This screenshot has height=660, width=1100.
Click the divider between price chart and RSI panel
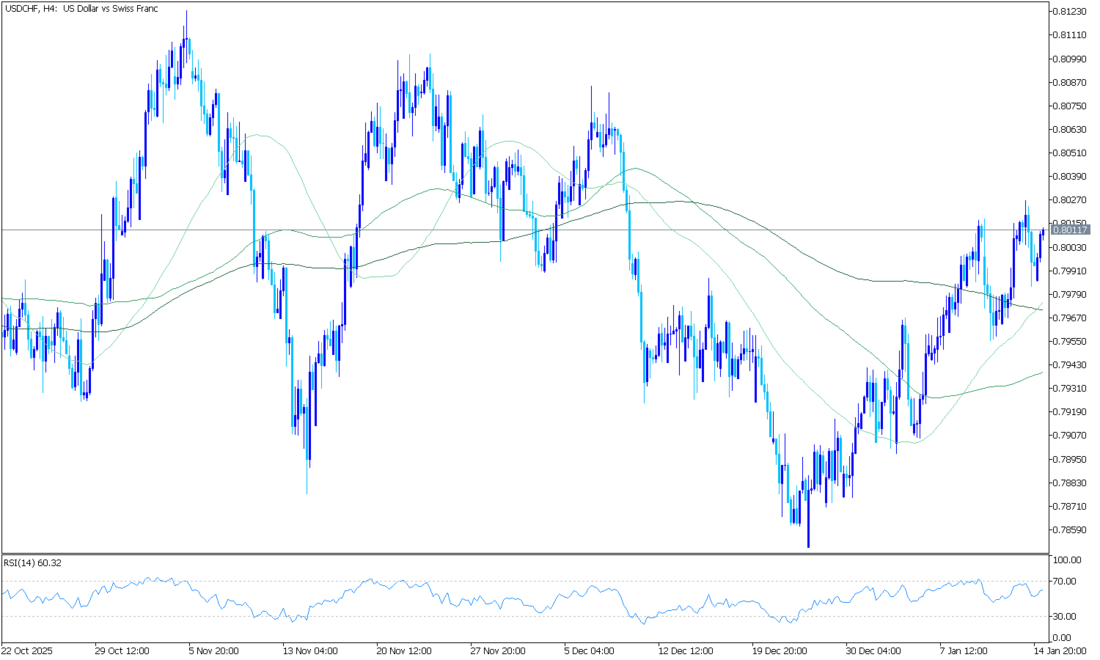coord(524,552)
